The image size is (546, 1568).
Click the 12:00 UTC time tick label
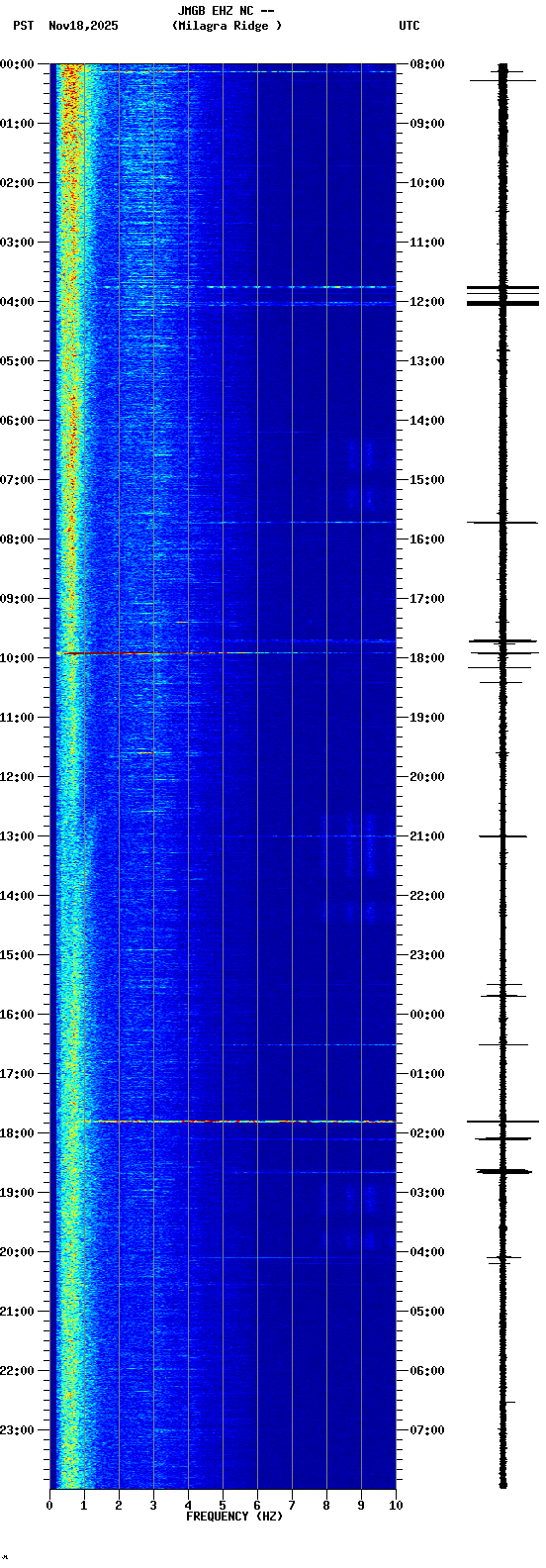(x=427, y=302)
